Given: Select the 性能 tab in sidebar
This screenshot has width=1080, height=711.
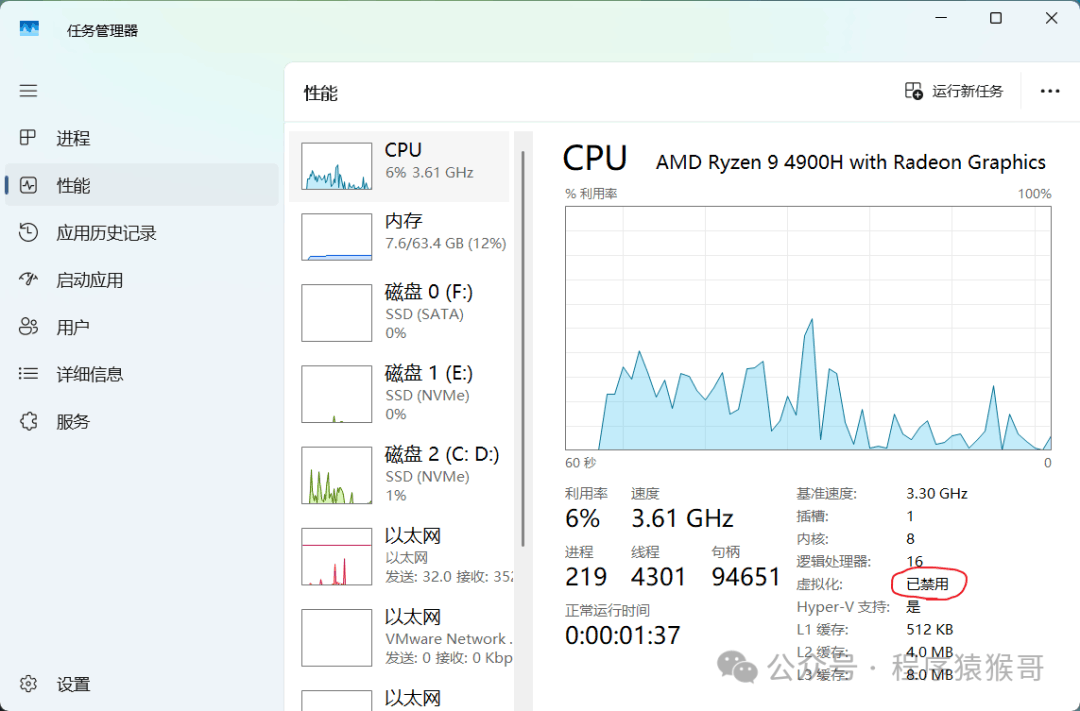Looking at the screenshot, I should click(x=141, y=186).
